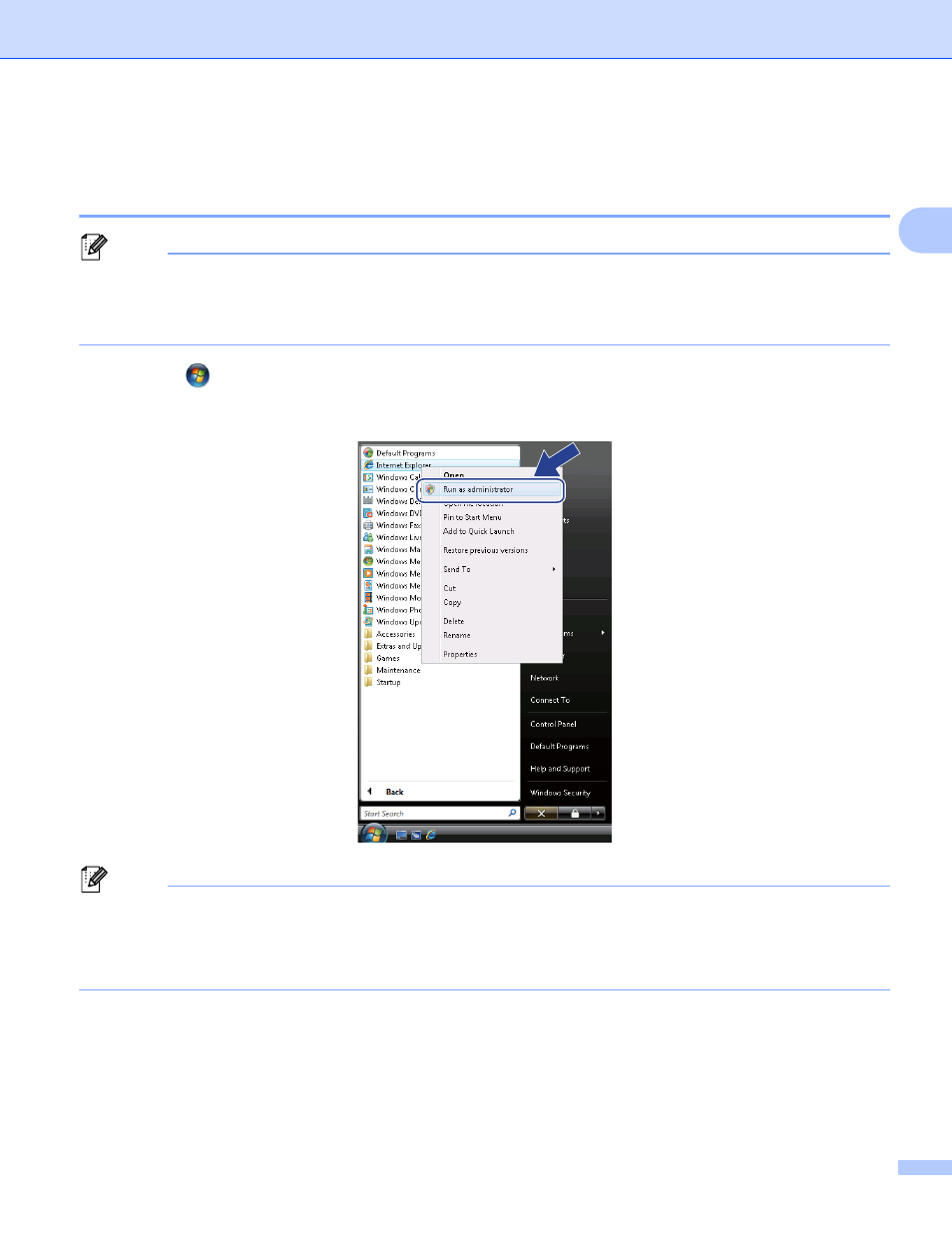Open the Windows Calendar icon
Viewport: 952px width, 1233px height.
coord(368,477)
